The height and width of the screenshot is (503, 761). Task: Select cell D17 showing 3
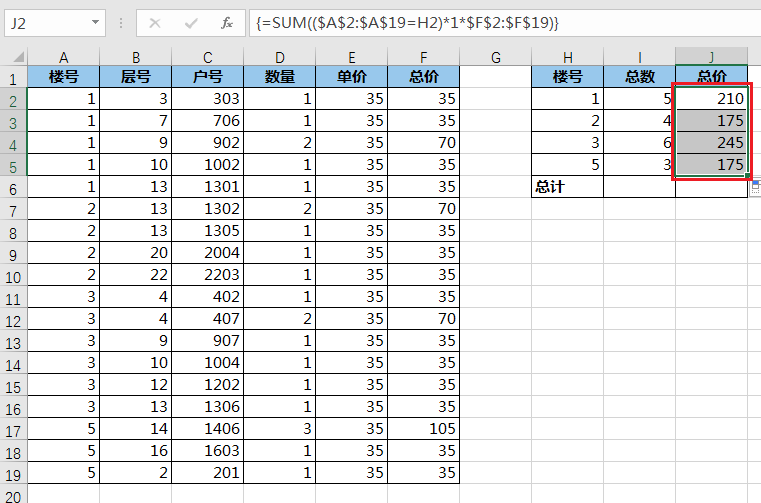coord(280,429)
